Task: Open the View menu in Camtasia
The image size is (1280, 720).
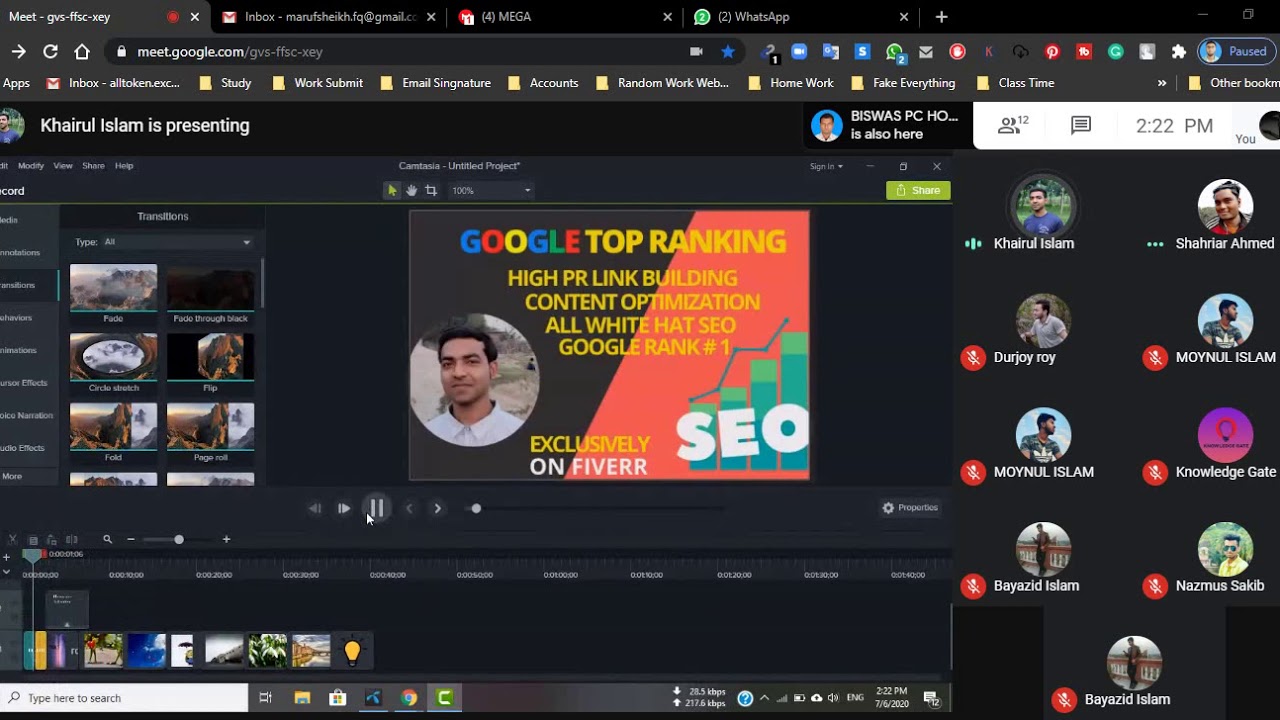Action: click(63, 166)
